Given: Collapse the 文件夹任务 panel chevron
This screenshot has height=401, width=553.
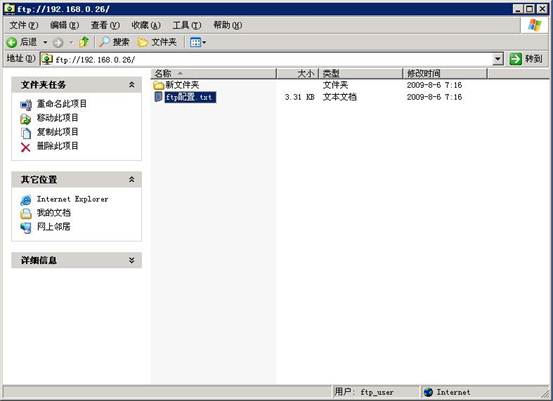Looking at the screenshot, I should (132, 85).
